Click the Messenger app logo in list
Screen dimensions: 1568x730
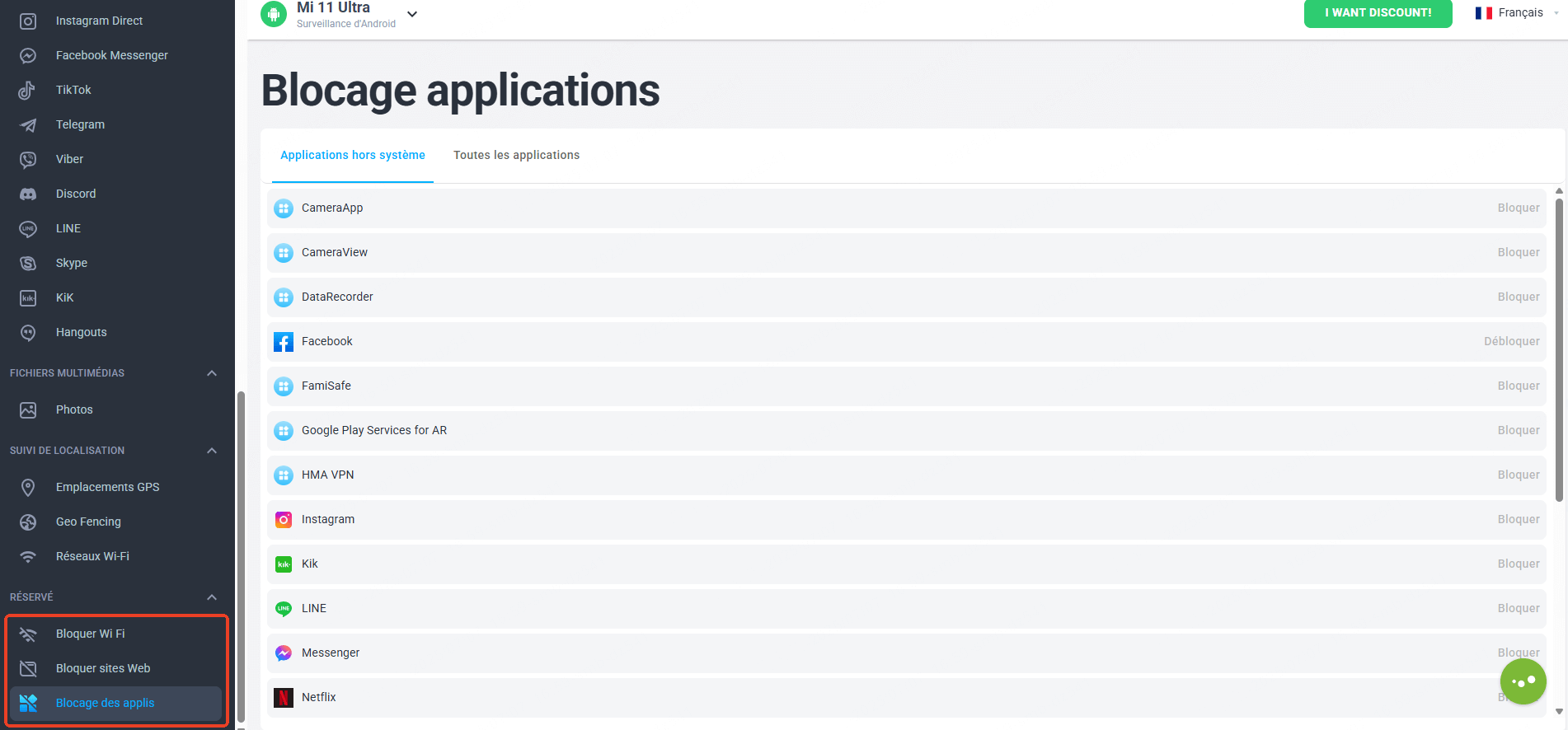[x=284, y=653]
